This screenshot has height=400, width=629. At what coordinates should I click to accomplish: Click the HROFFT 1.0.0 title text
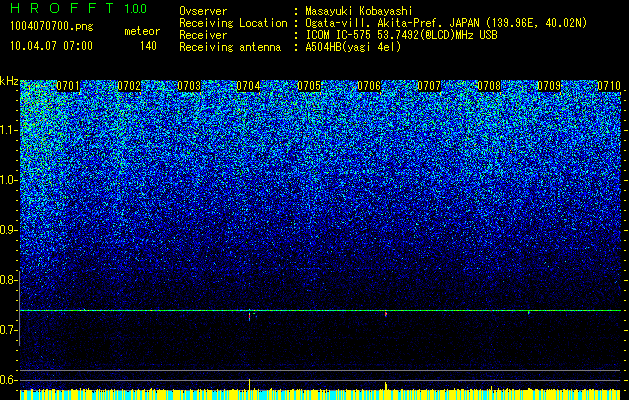point(78,8)
